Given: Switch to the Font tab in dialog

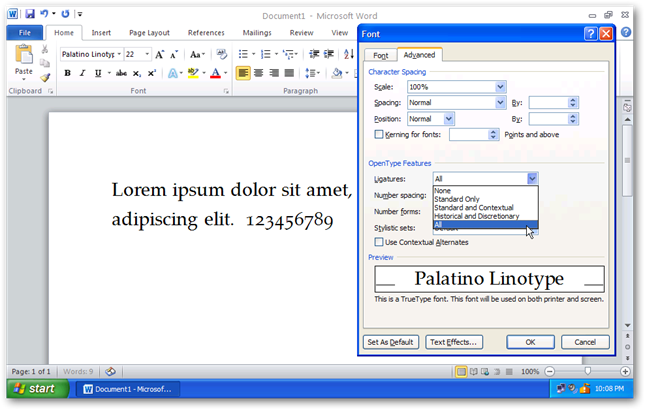Looking at the screenshot, I should tap(381, 55).
